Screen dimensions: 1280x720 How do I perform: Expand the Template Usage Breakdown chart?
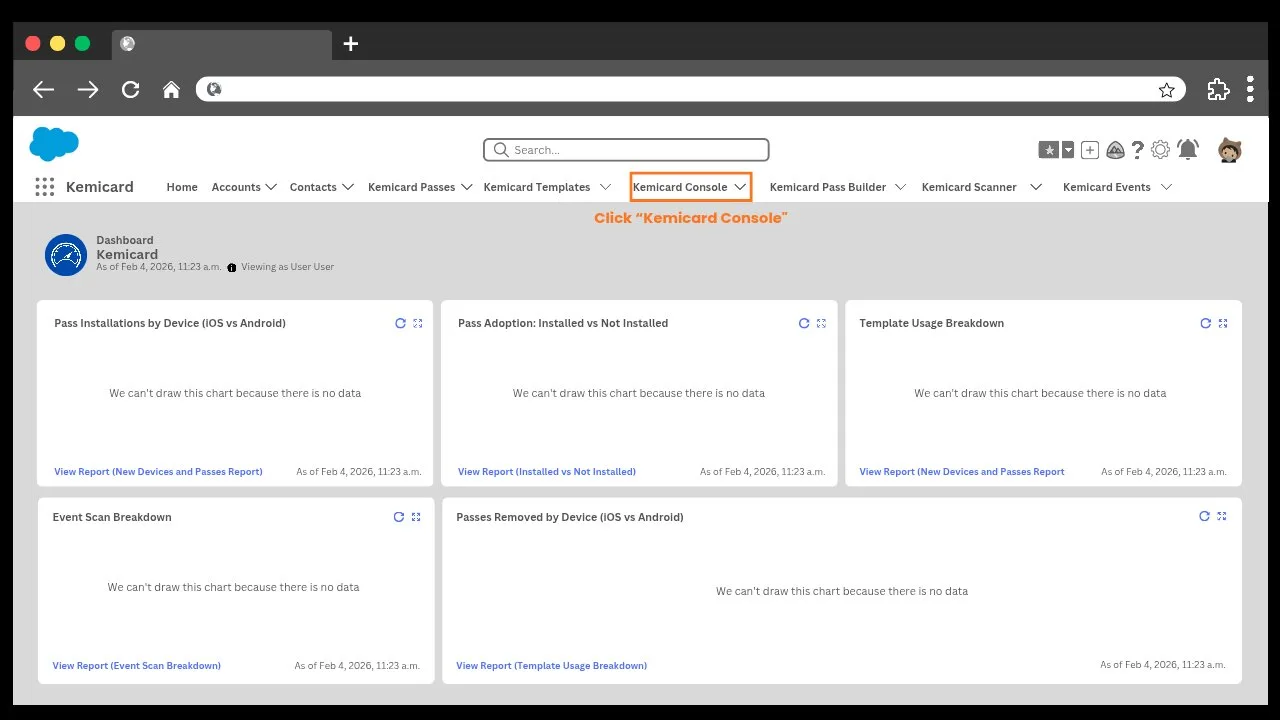pos(1223,323)
